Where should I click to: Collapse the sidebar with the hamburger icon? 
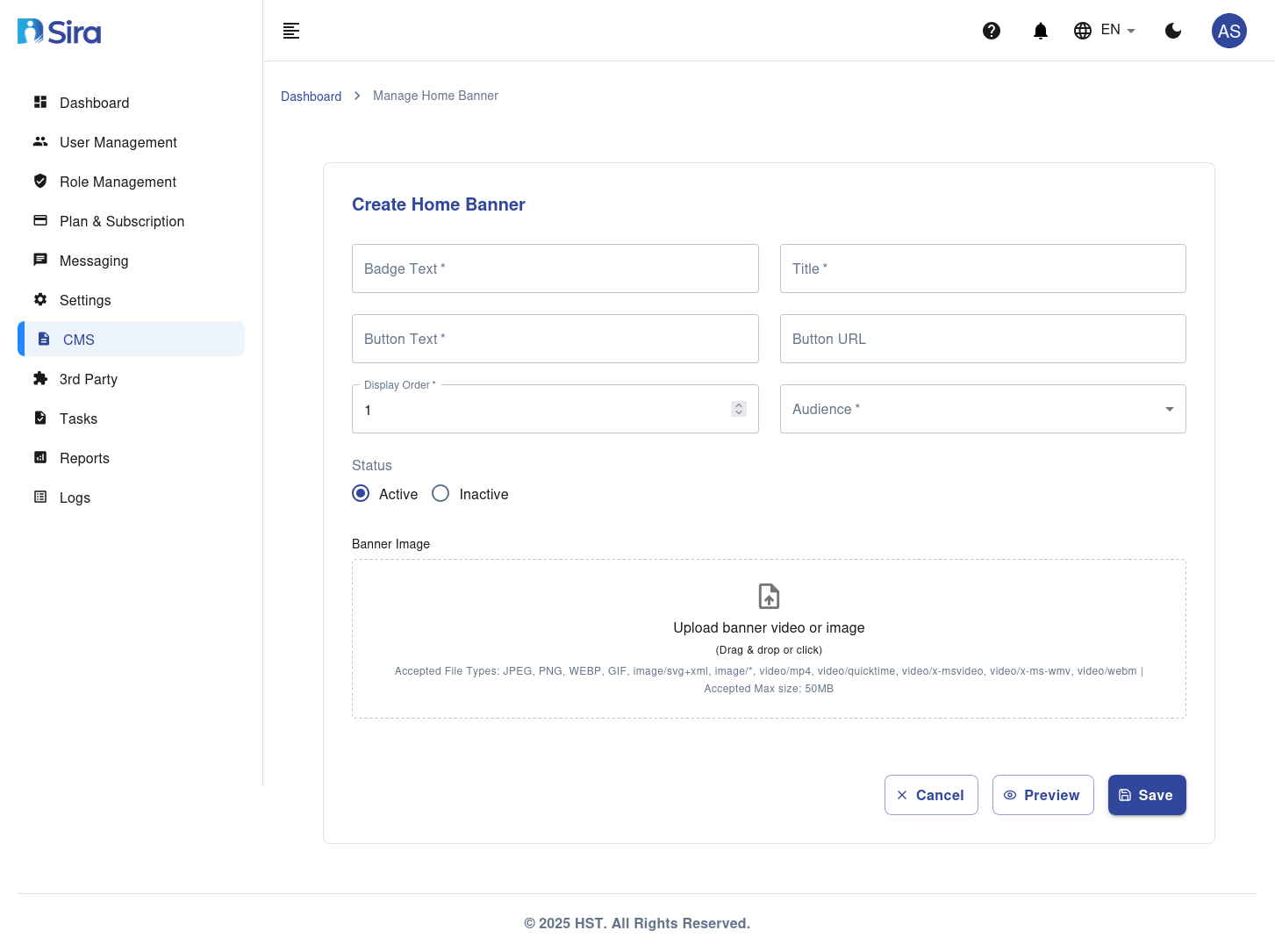pyautogui.click(x=290, y=31)
